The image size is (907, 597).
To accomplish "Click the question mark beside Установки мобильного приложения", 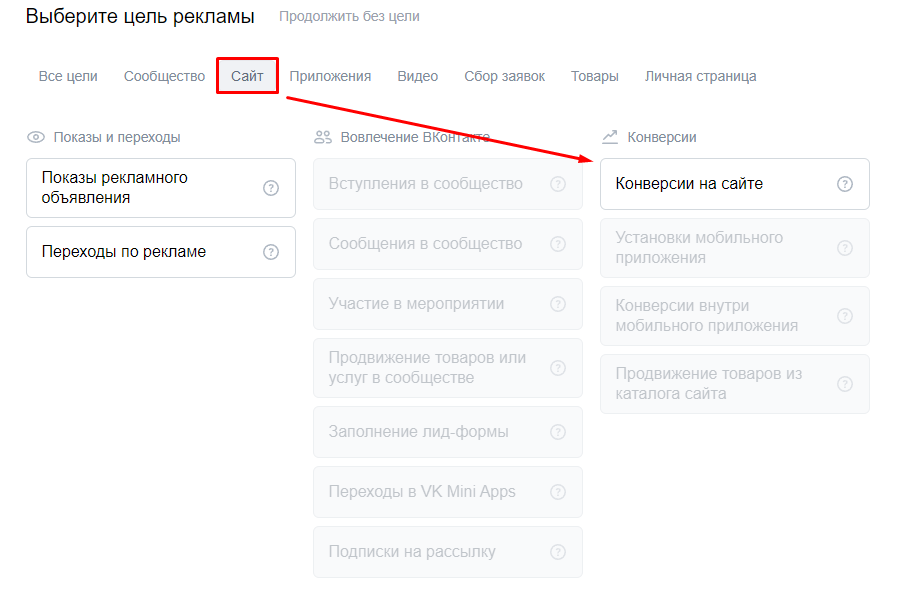I will click(845, 248).
